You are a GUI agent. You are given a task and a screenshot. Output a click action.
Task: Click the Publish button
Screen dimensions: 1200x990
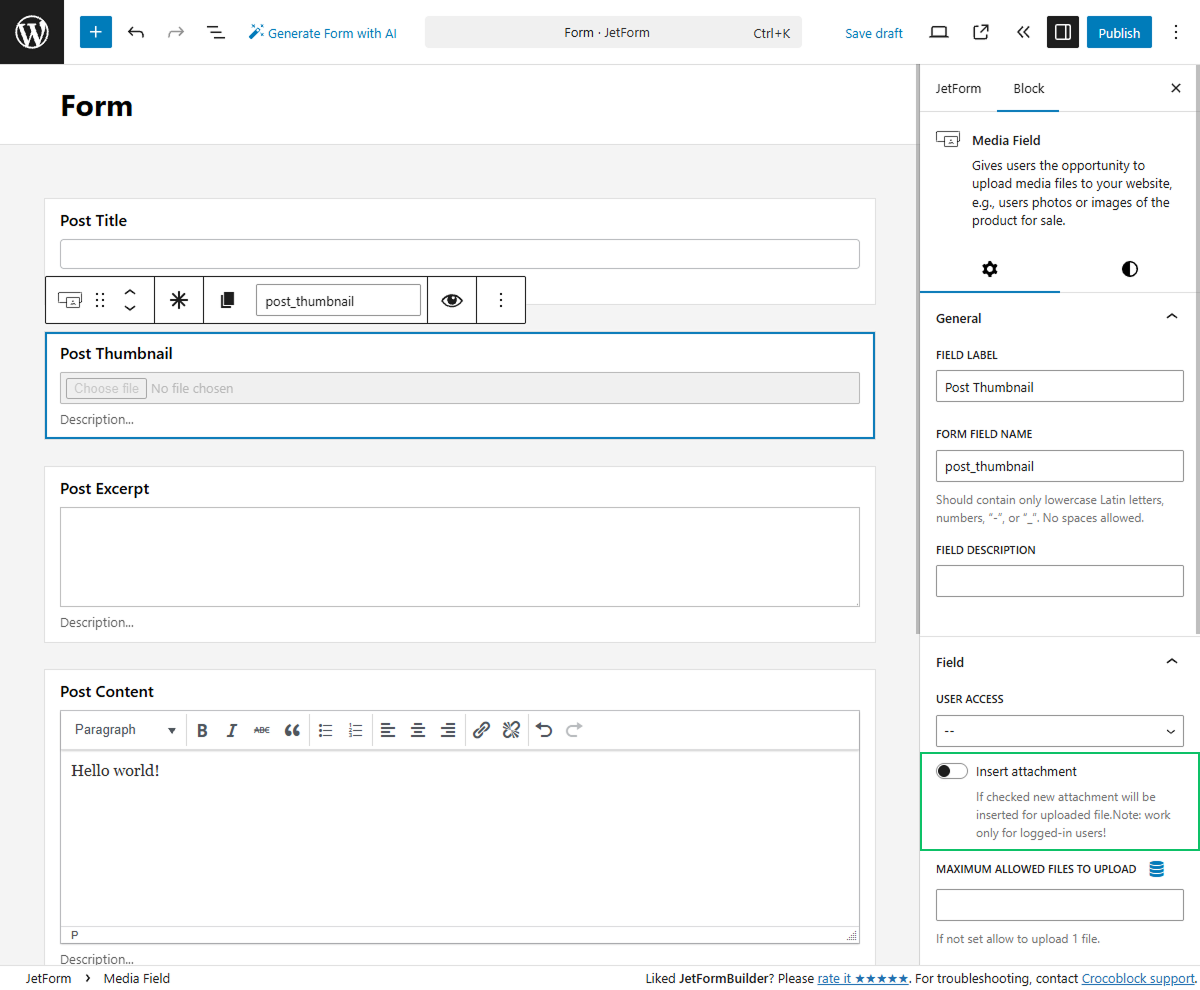coord(1119,32)
